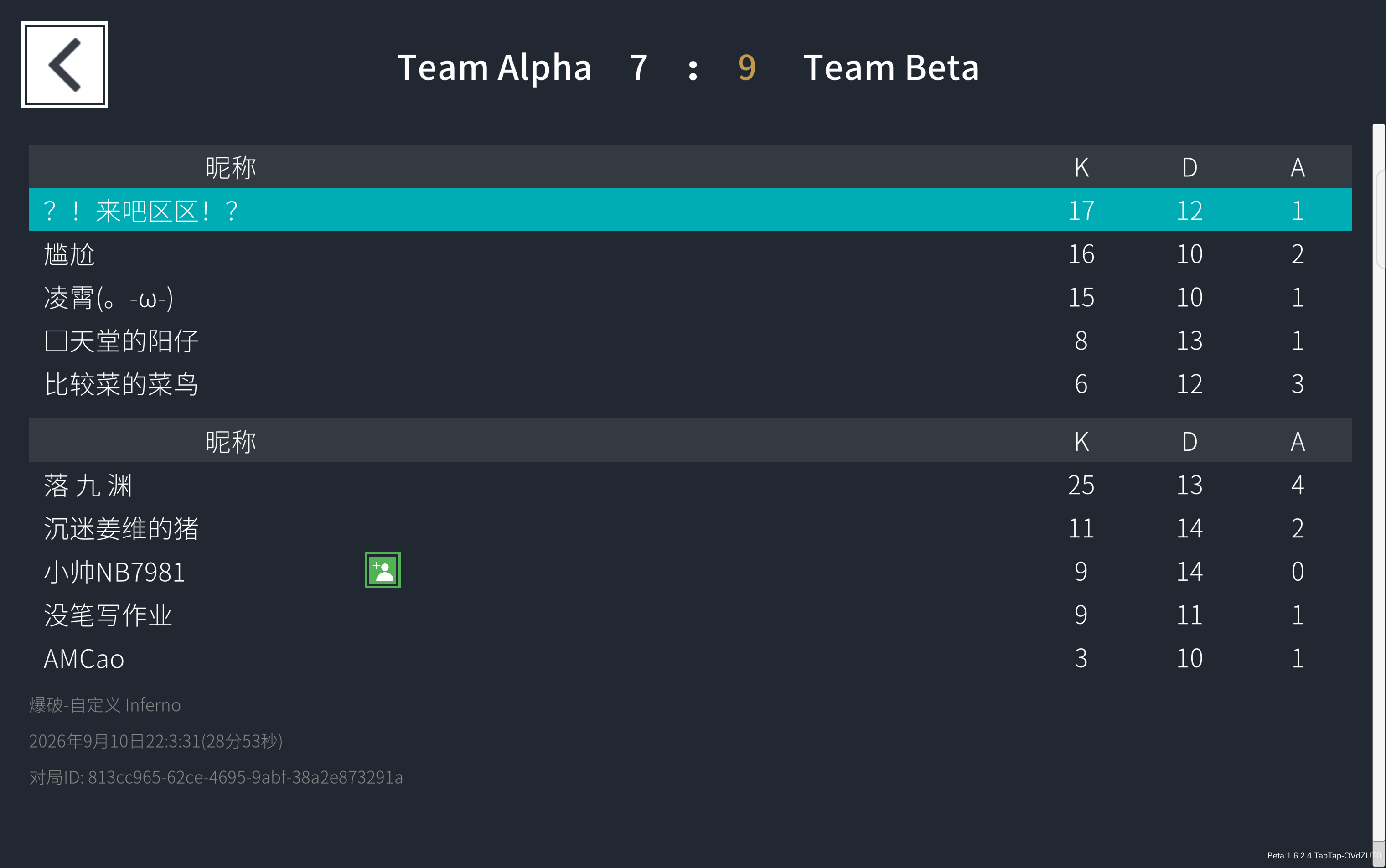Screen dimensions: 1386x868
Task: Select player row 落 九 渊
Action: point(690,485)
